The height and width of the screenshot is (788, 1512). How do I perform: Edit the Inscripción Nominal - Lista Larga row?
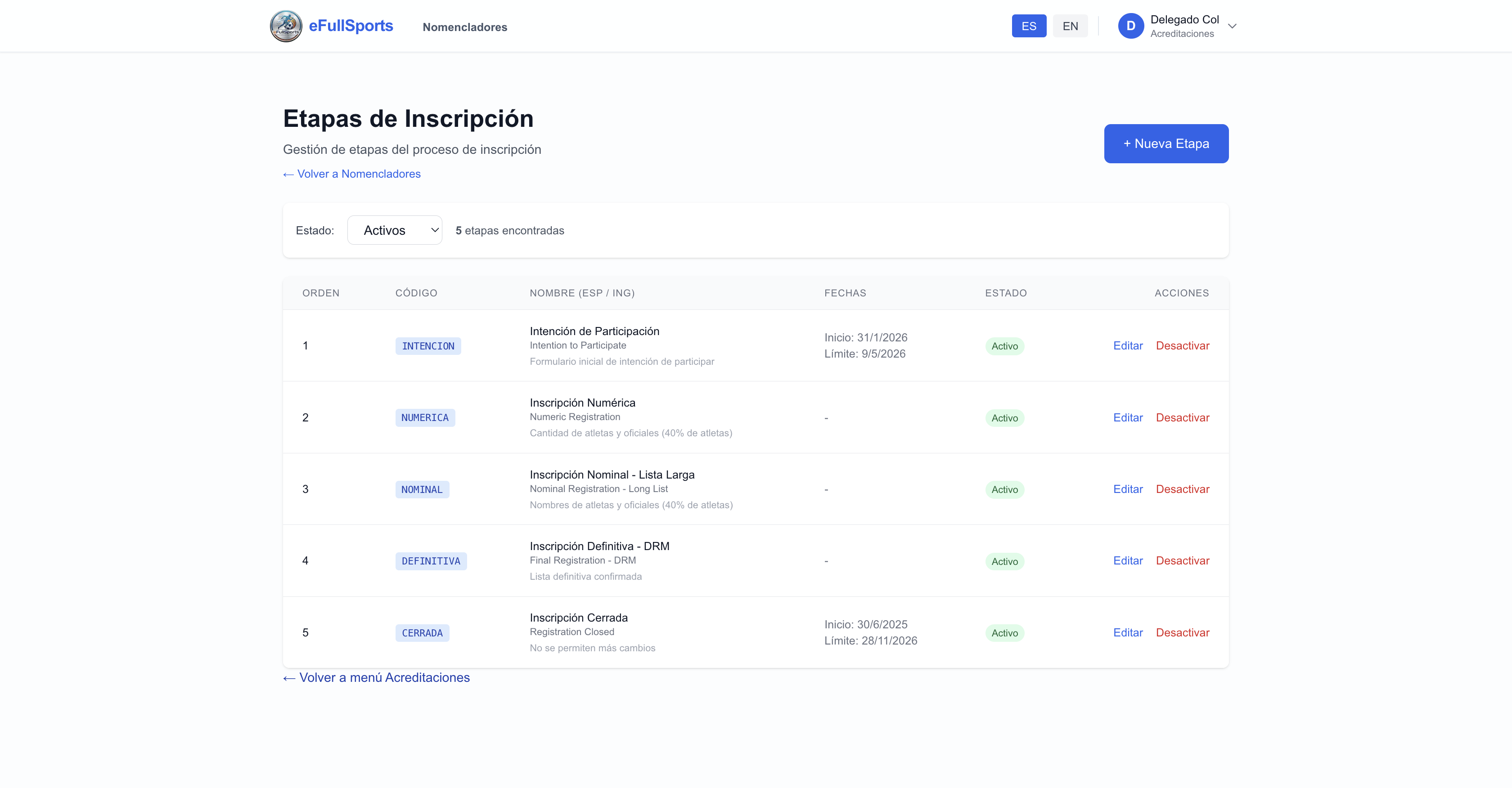click(x=1128, y=489)
